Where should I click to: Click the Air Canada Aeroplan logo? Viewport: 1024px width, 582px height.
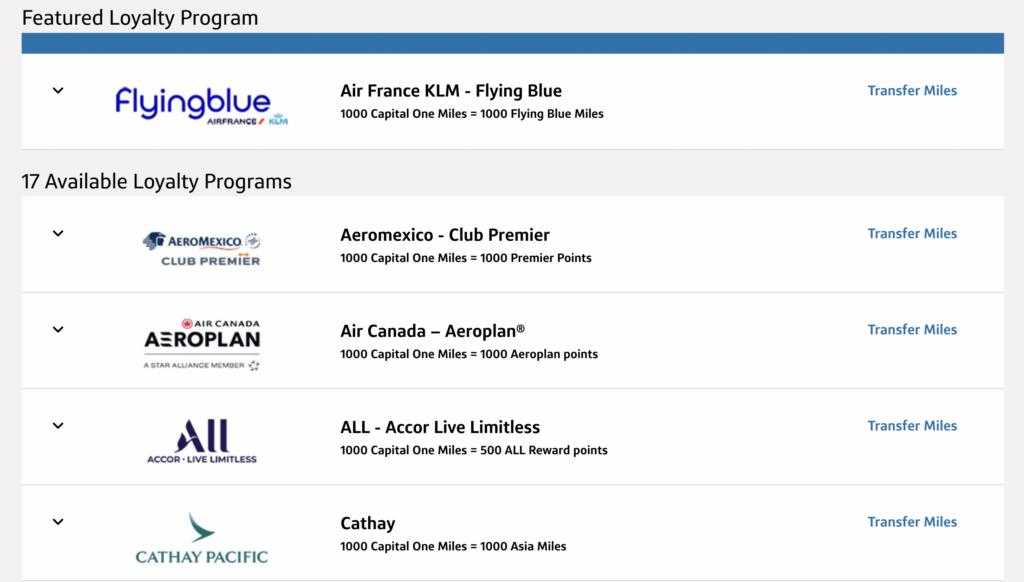[x=200, y=340]
